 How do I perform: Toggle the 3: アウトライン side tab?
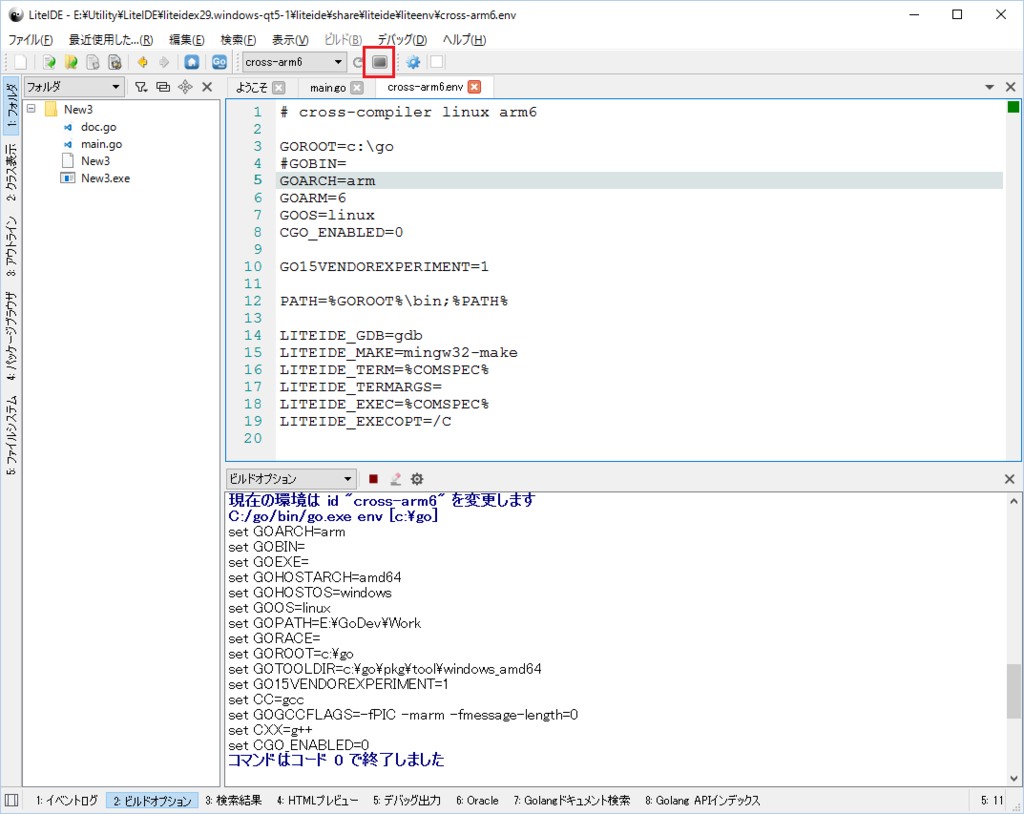(x=11, y=246)
